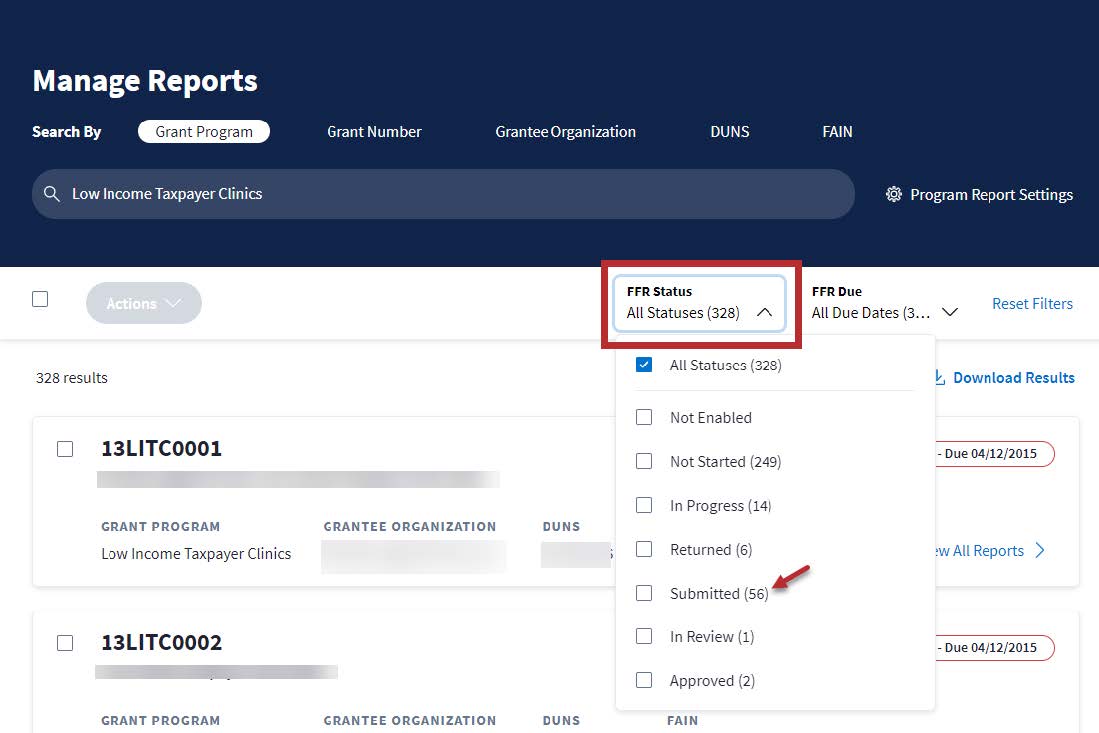
Task: Choose the DUNS search option
Action: click(729, 132)
